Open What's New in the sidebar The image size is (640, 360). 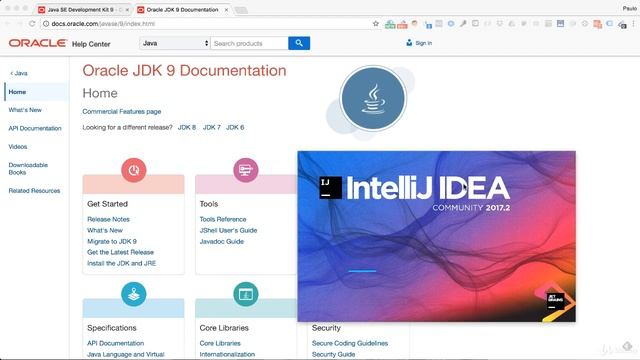(25, 110)
